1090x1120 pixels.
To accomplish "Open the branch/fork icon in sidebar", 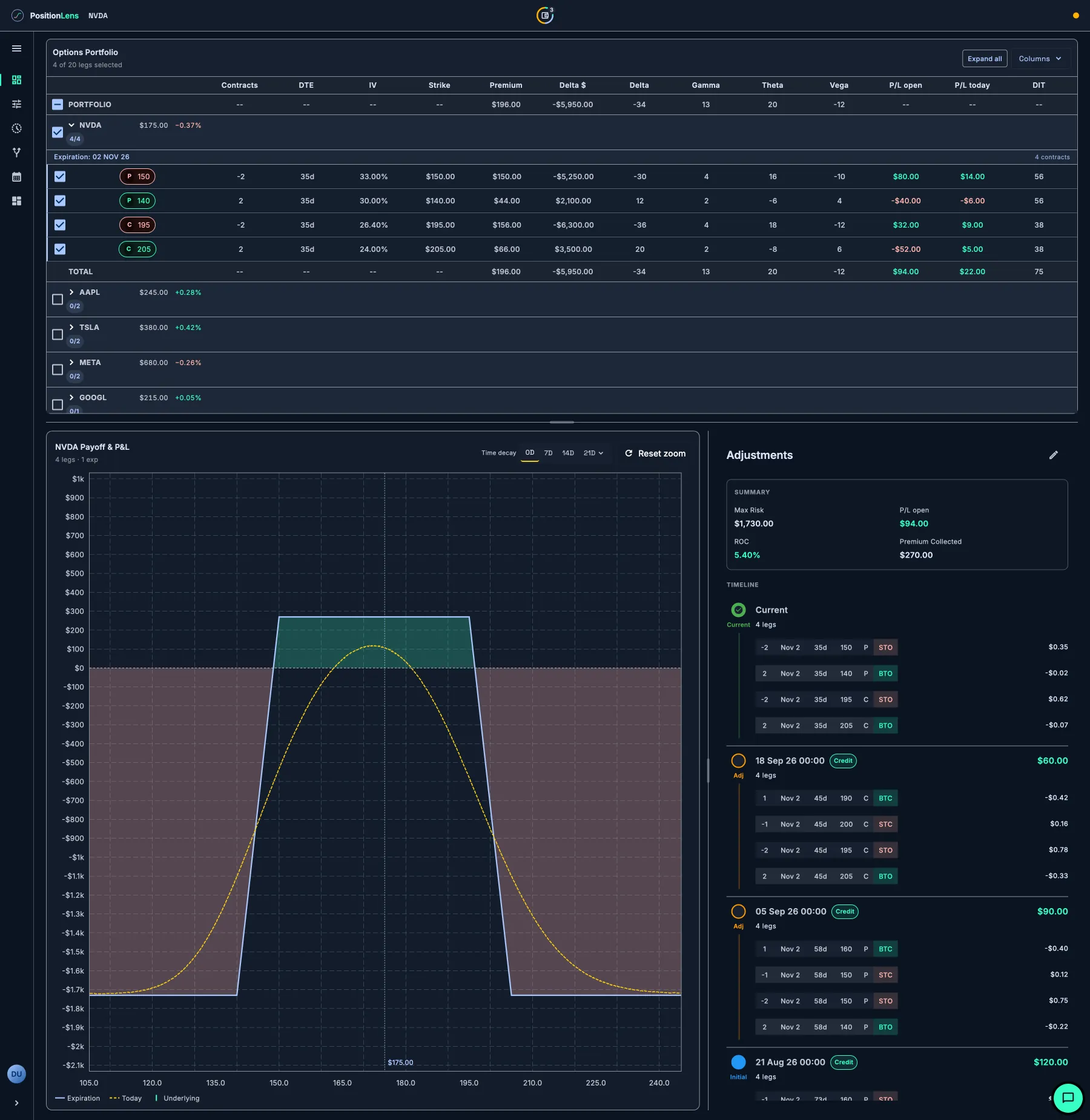I will (16, 153).
